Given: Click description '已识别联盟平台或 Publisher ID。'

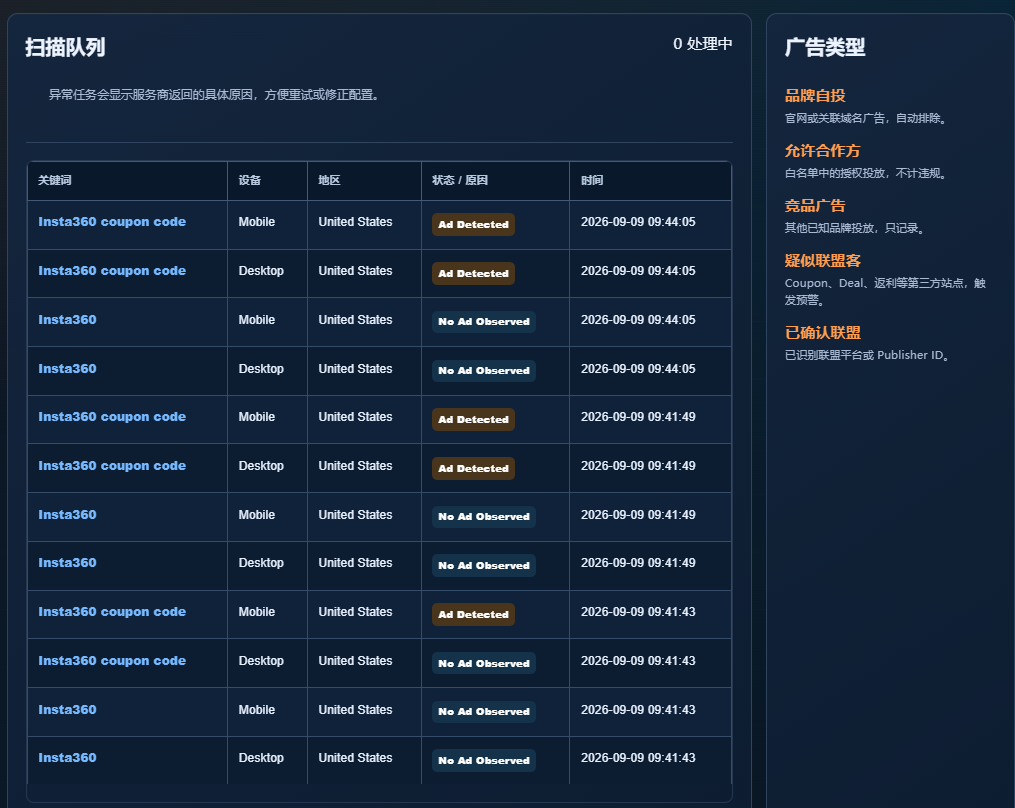Looking at the screenshot, I should 867,355.
